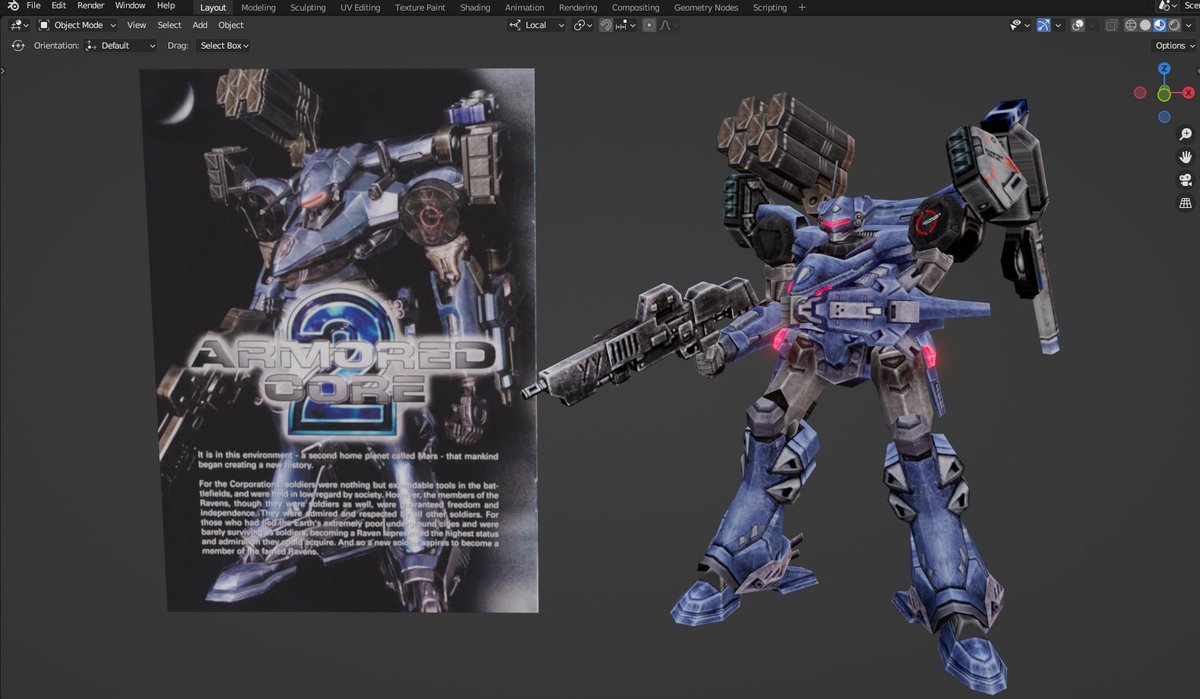Switch to solid viewport shading
This screenshot has width=1200, height=699.
tap(1145, 25)
